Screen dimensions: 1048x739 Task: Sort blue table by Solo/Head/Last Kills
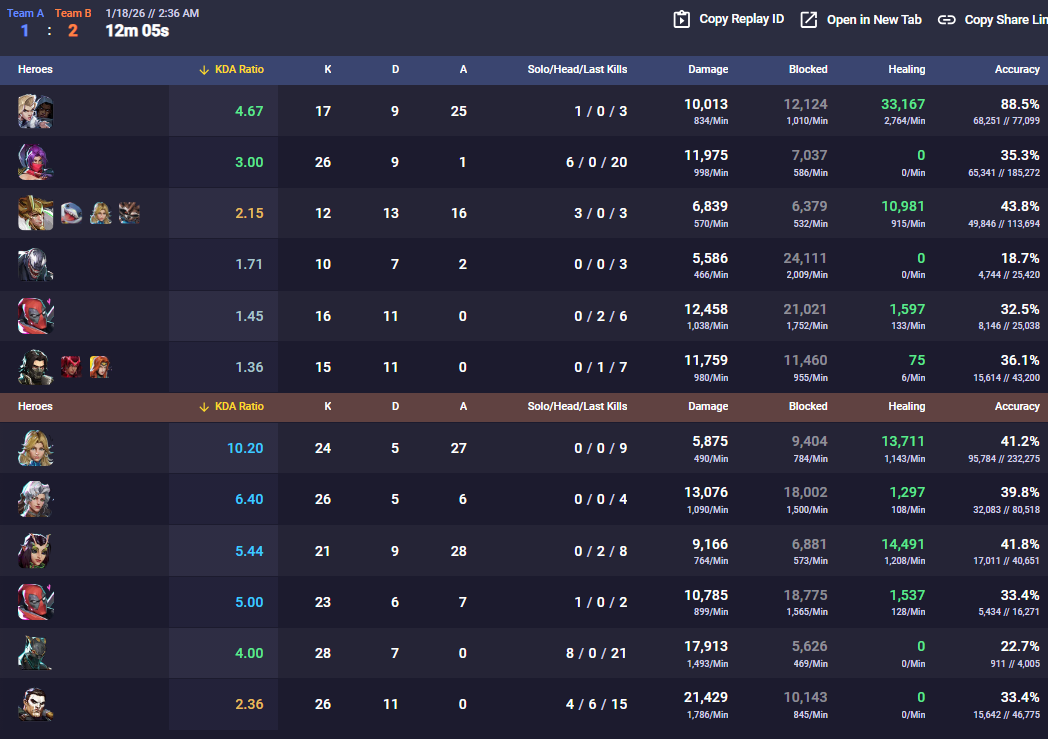click(577, 69)
